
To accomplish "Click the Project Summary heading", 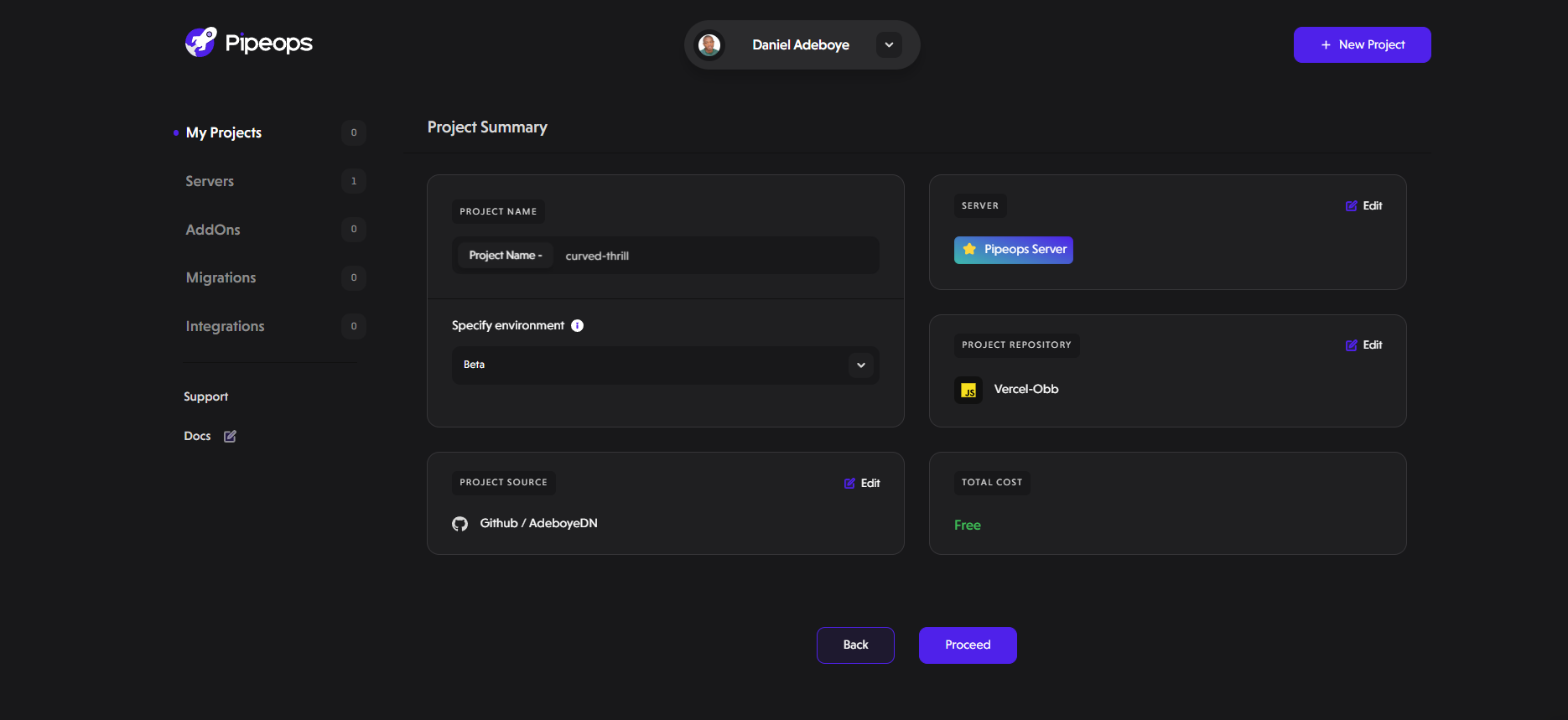I will tap(487, 127).
